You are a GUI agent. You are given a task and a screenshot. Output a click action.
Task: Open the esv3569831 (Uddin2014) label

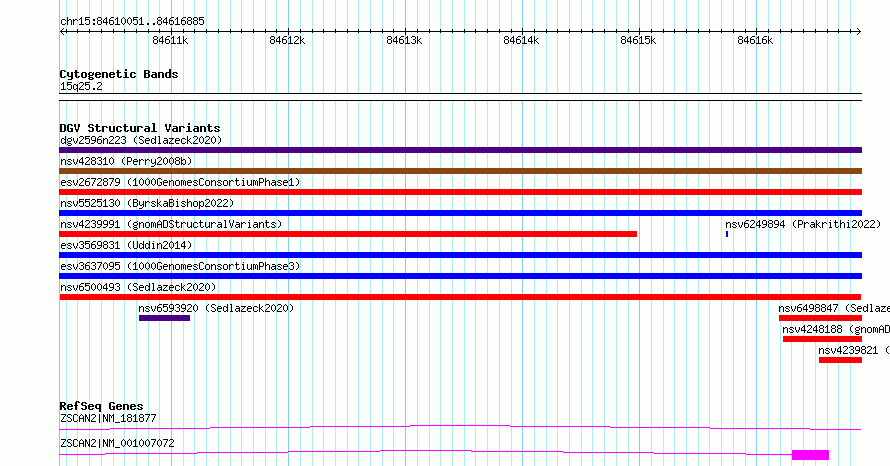[x=126, y=245]
